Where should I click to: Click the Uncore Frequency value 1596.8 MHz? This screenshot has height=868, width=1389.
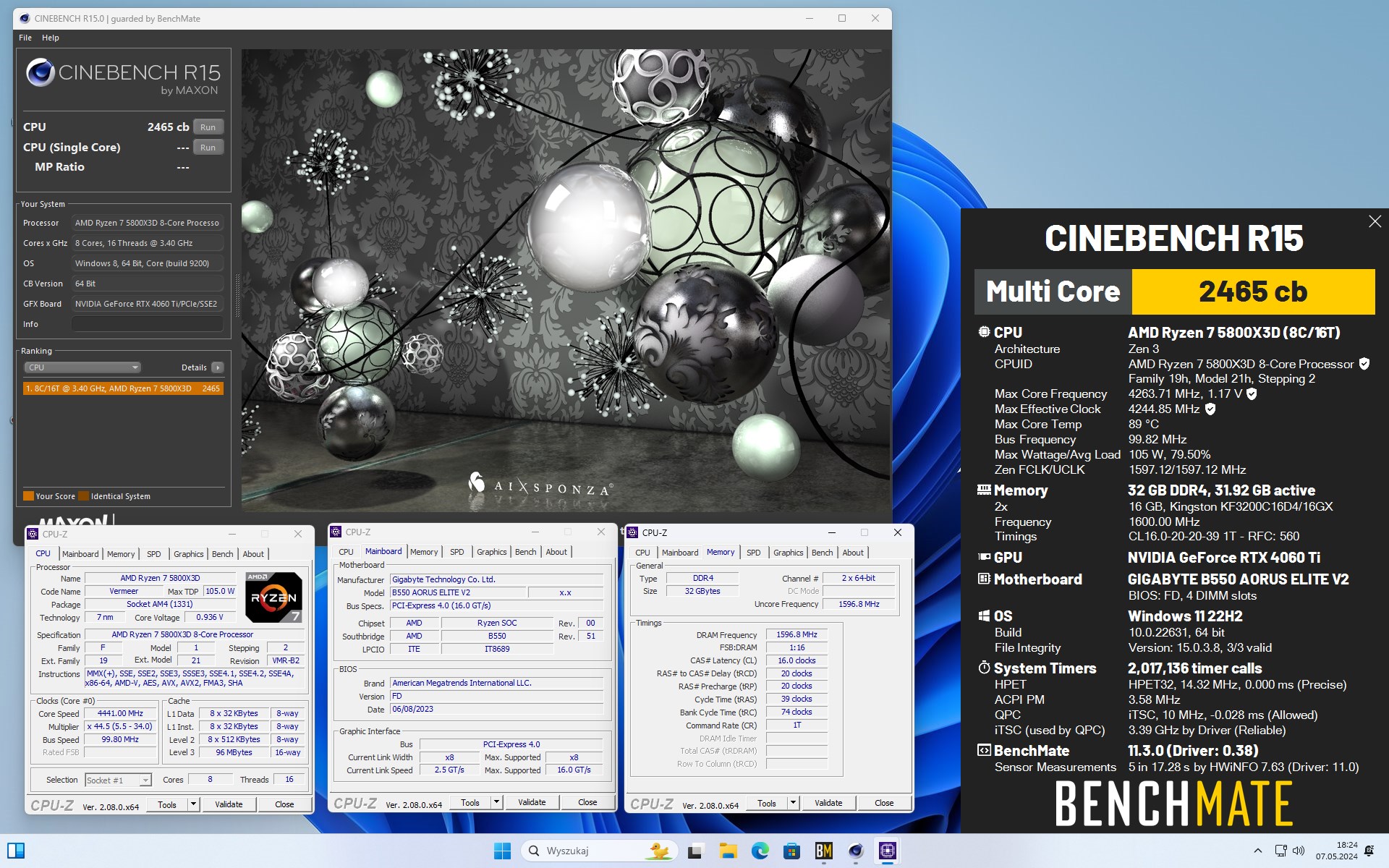(x=859, y=604)
